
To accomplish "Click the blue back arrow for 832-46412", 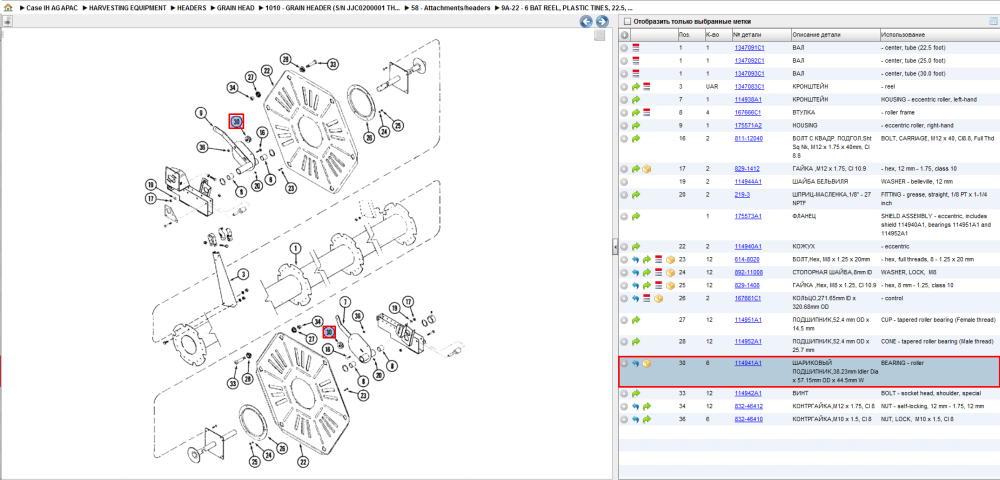I will (636, 407).
